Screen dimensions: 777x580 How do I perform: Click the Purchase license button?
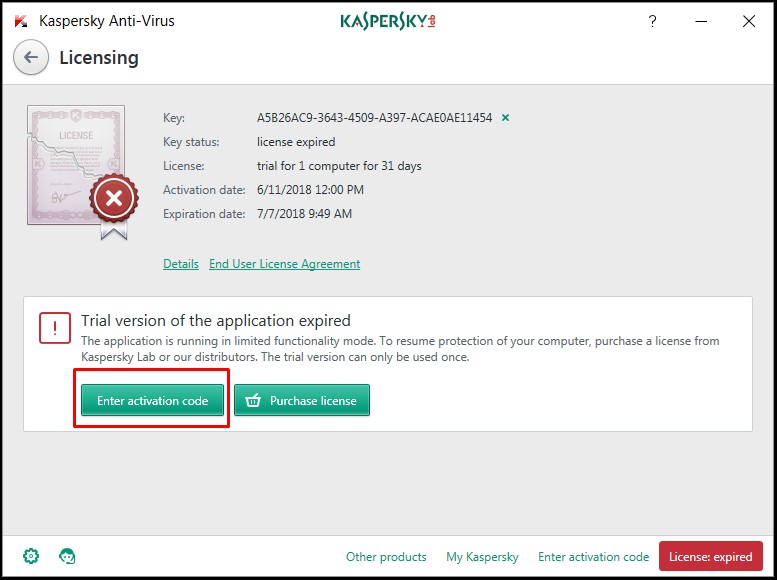(x=302, y=400)
